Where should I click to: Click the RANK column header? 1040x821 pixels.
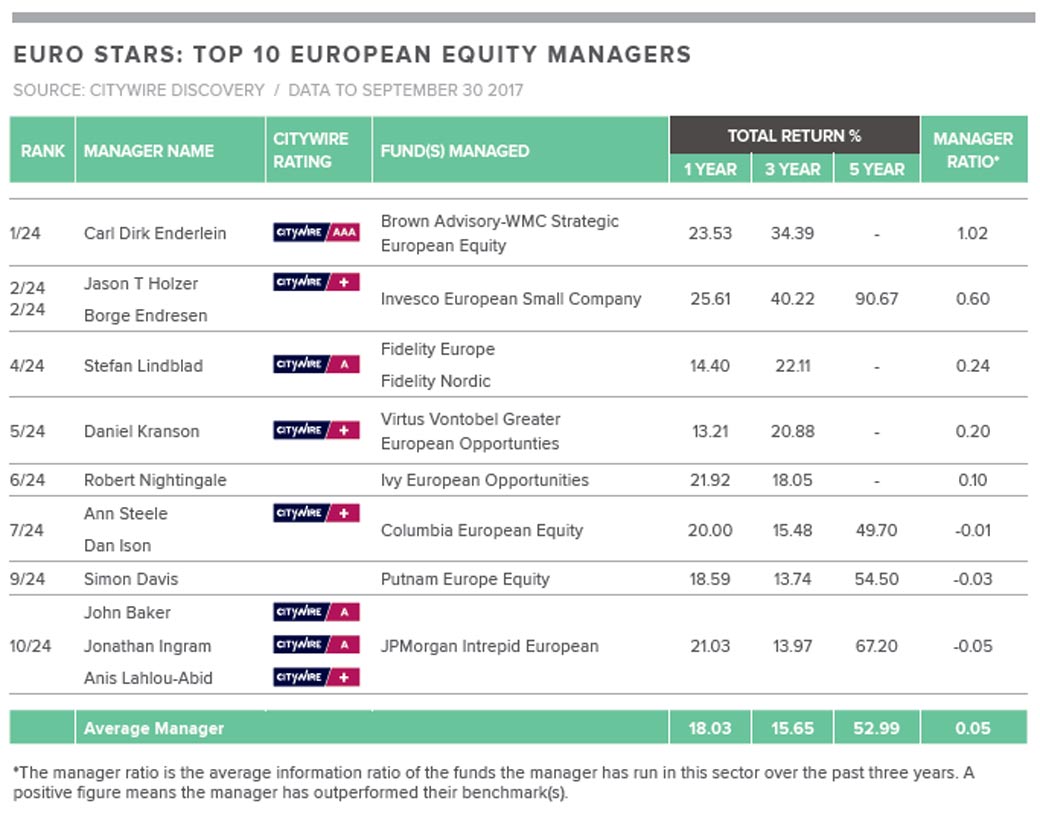[x=43, y=151]
